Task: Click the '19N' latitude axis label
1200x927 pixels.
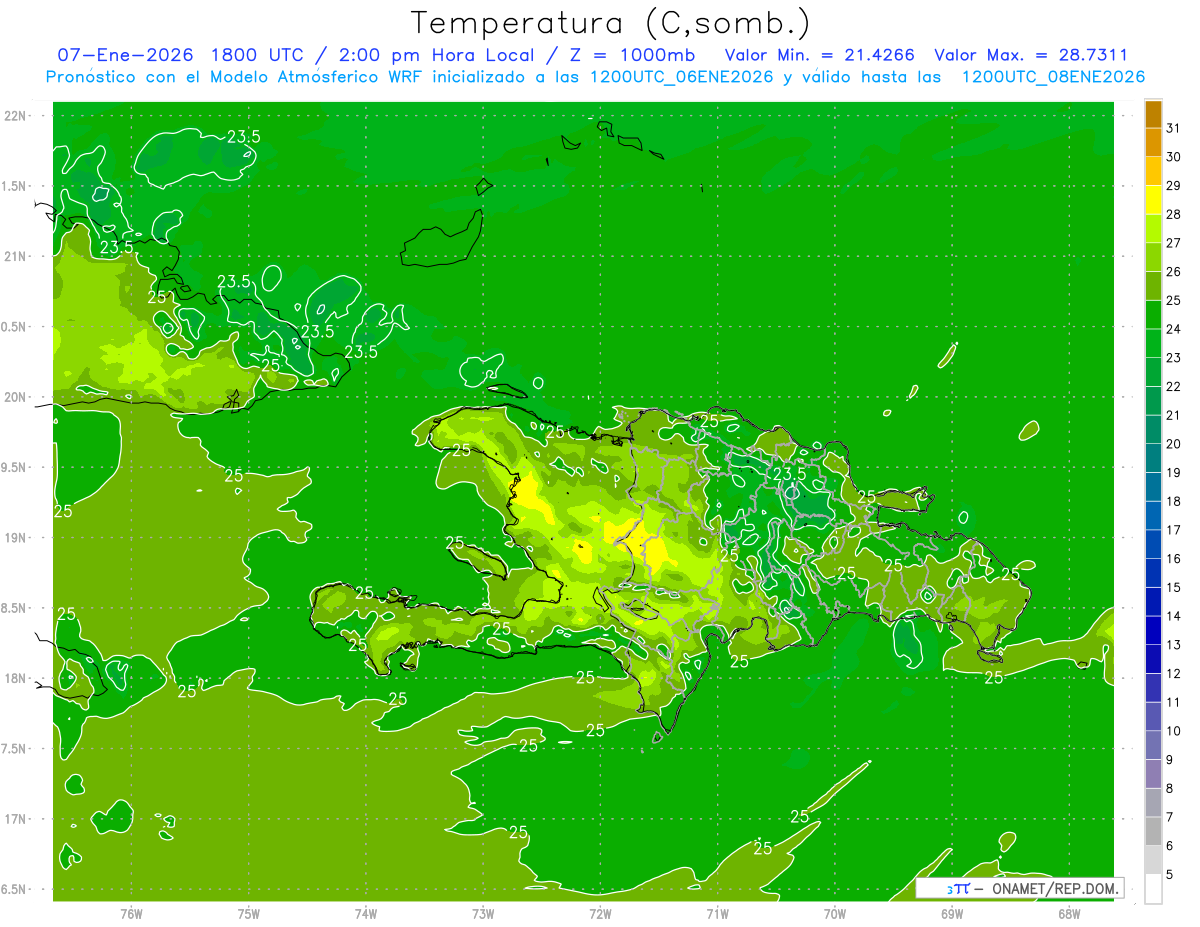Action: [14, 538]
